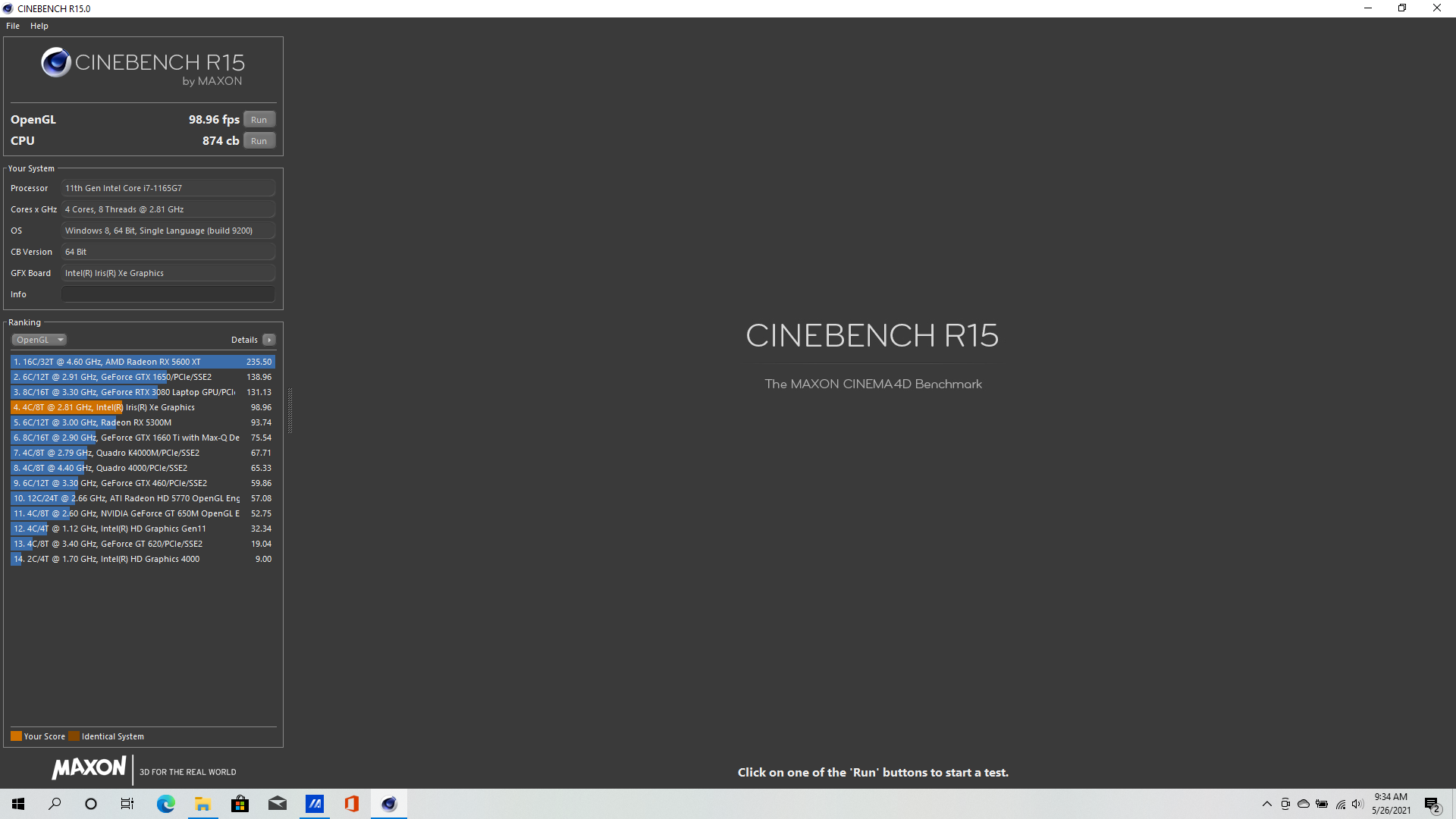Image resolution: width=1456 pixels, height=819 pixels.
Task: Select ranking row ATI Radeon HD 5770
Action: pos(143,498)
